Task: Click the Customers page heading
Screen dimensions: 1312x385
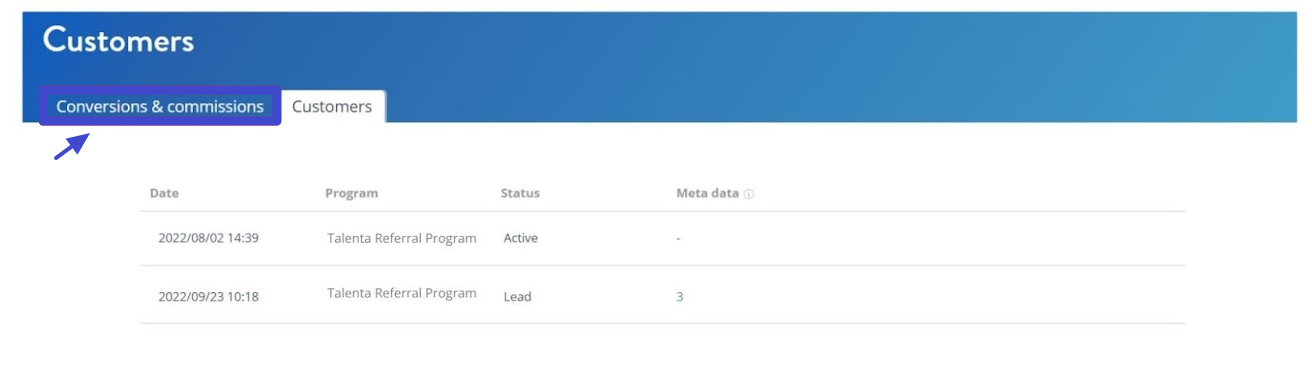Action: [x=118, y=41]
